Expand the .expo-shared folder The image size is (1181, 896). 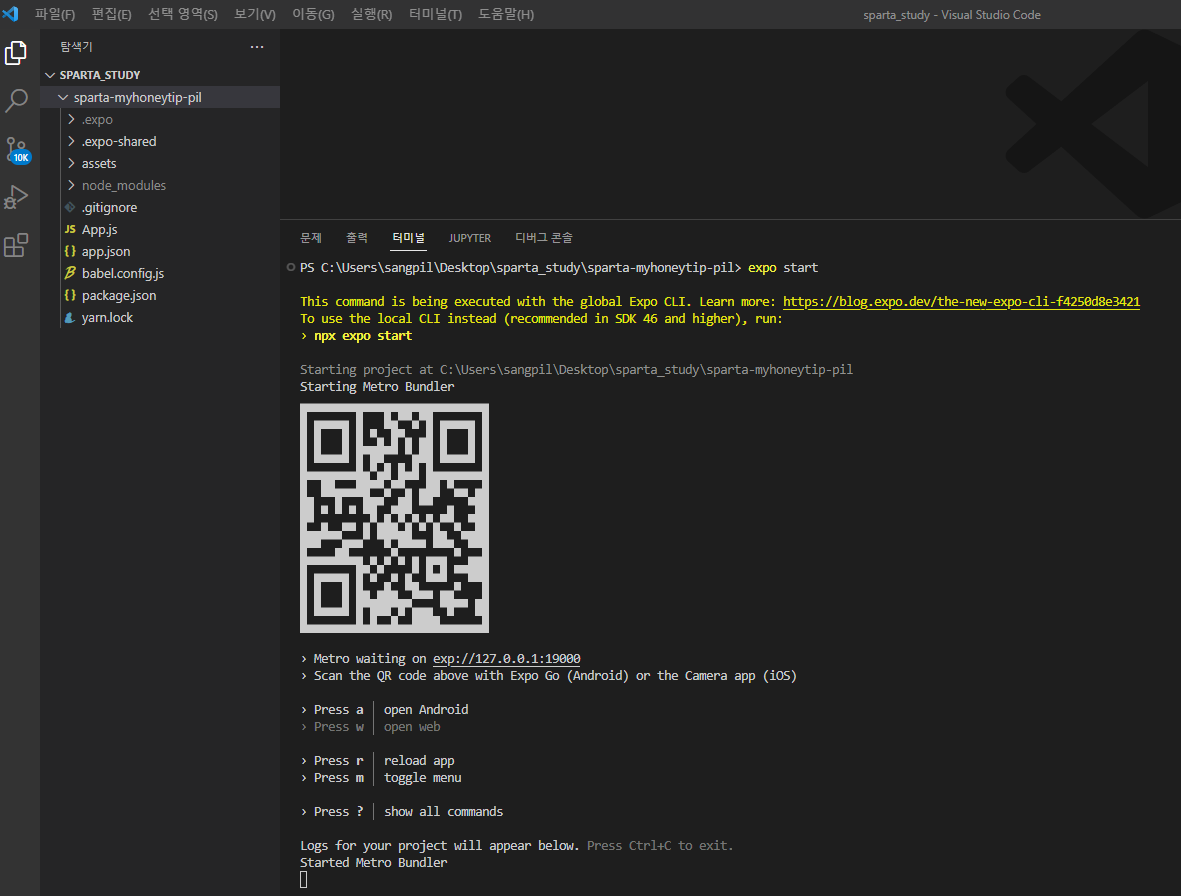72,141
